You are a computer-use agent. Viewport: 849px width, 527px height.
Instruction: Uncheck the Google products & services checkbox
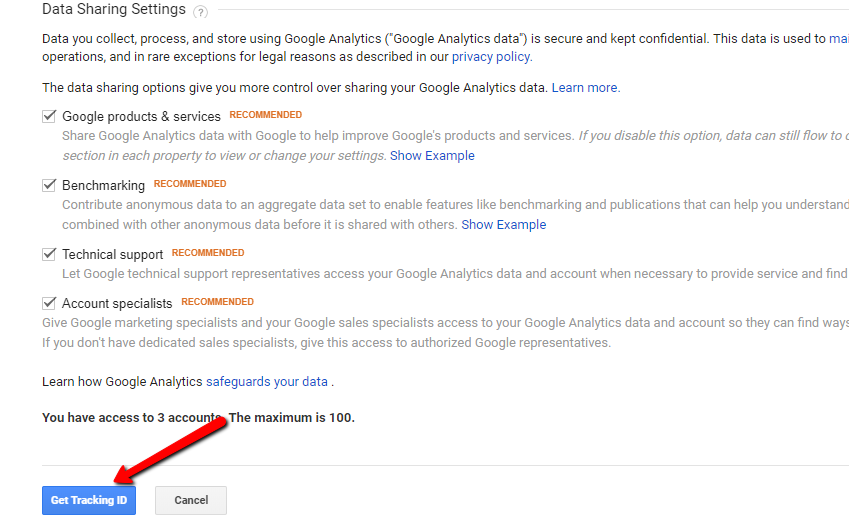[x=49, y=116]
